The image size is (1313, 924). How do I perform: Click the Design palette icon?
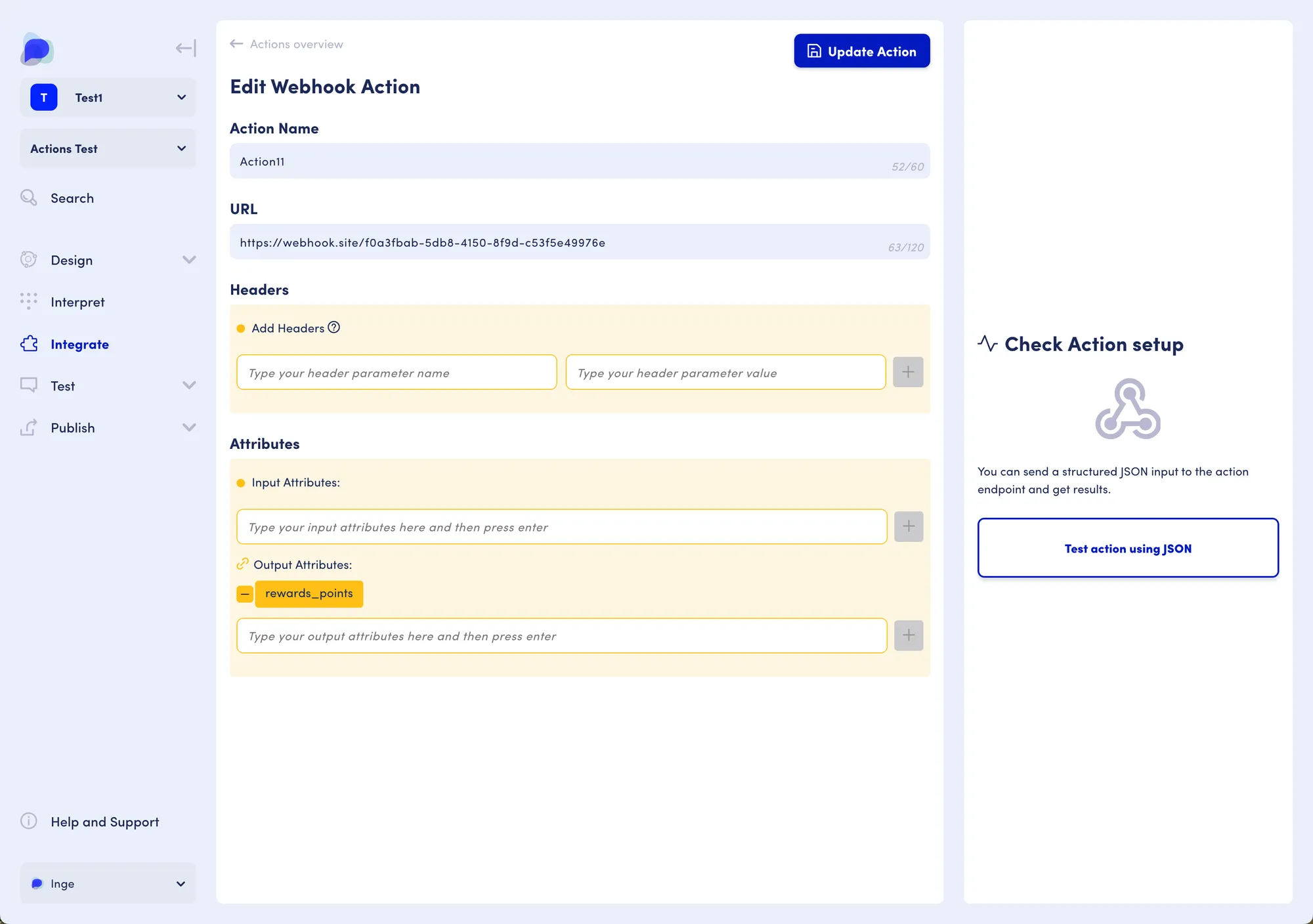coord(28,260)
